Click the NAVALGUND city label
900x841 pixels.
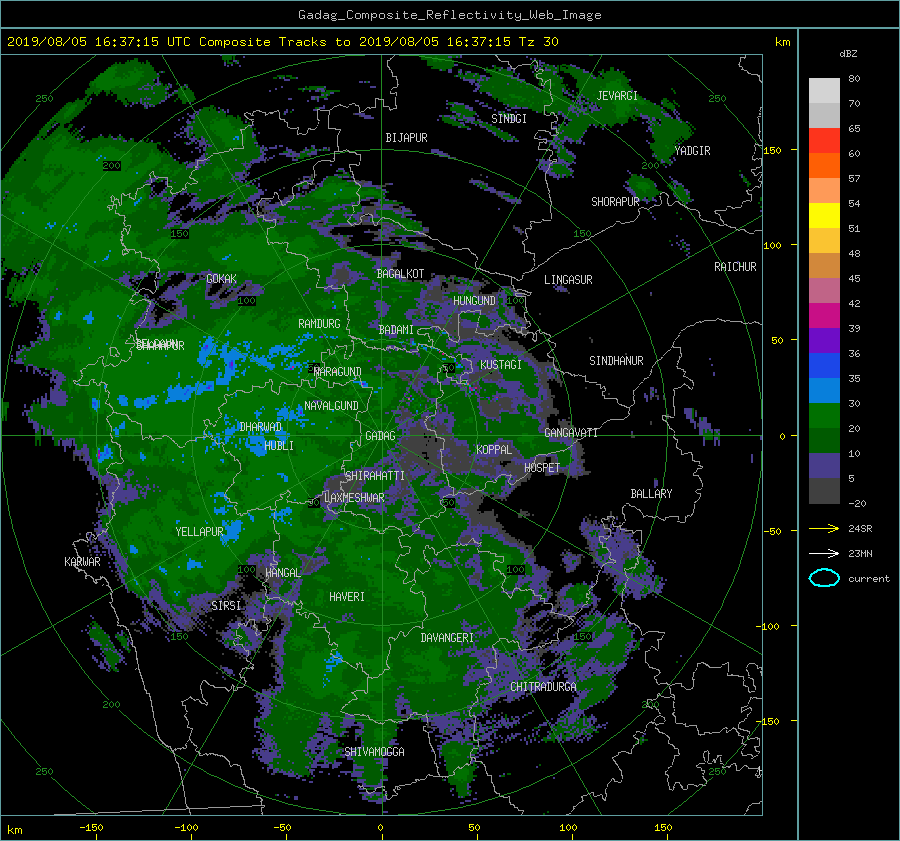331,406
